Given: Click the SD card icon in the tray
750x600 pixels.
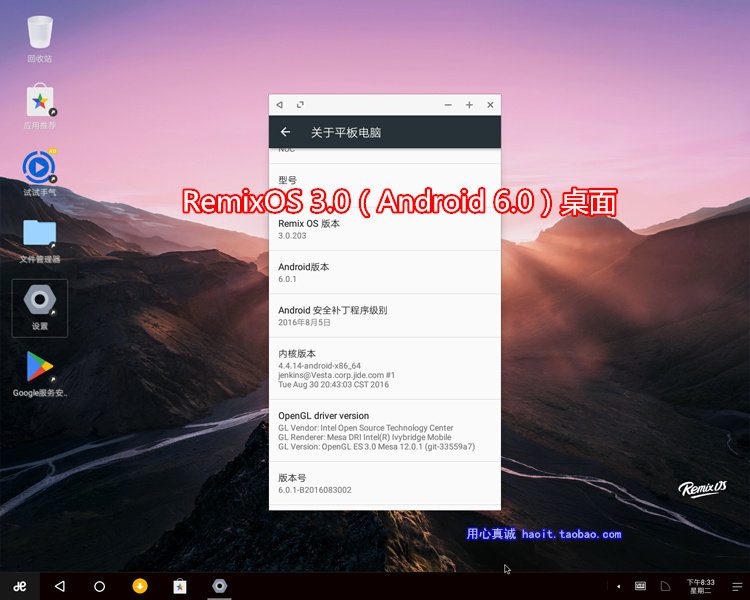Looking at the screenshot, I should point(665,586).
